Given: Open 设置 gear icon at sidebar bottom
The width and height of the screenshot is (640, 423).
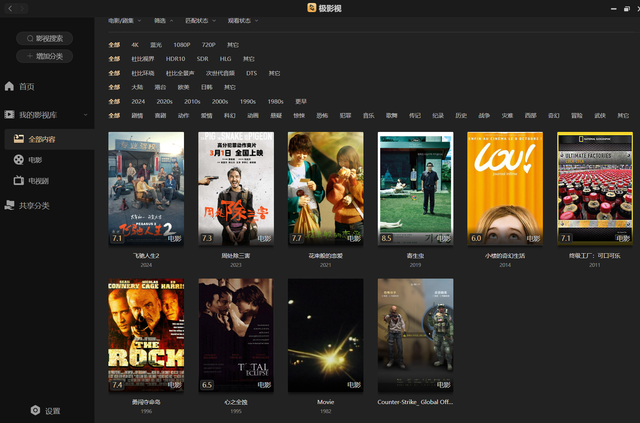Looking at the screenshot, I should point(36,410).
